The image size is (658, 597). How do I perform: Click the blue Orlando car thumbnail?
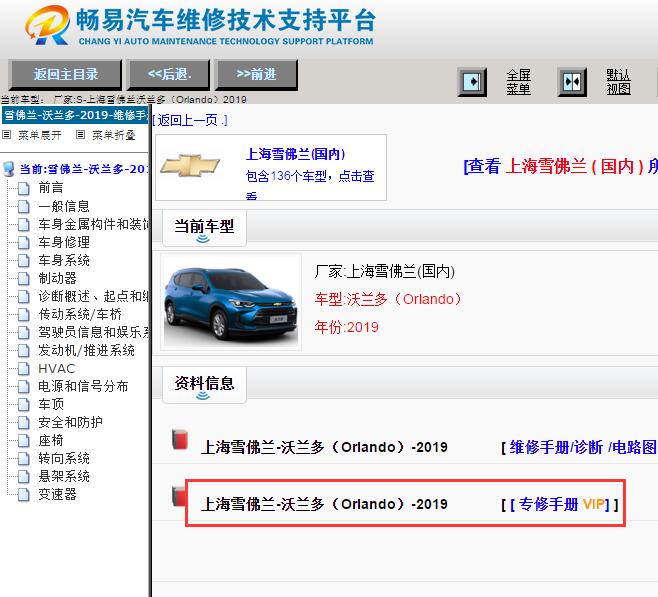[231, 302]
